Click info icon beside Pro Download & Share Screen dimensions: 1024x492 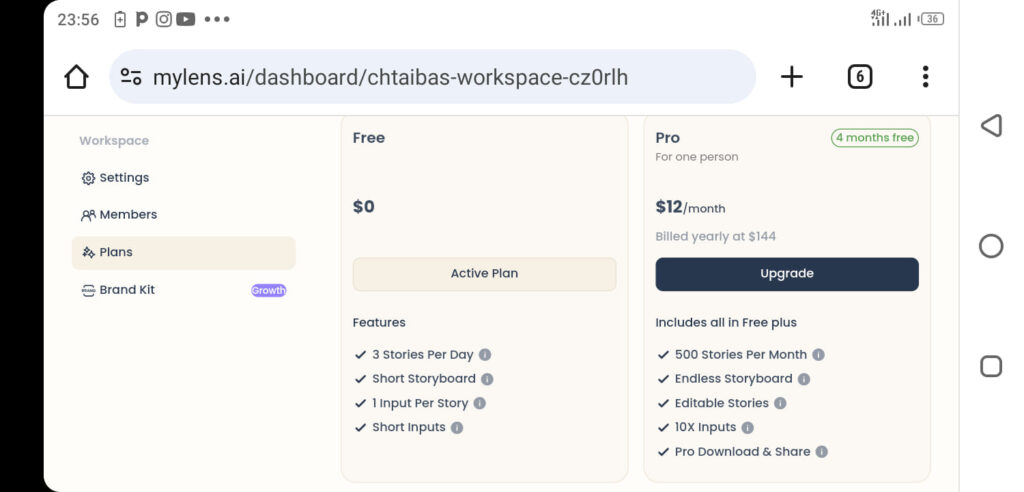822,451
